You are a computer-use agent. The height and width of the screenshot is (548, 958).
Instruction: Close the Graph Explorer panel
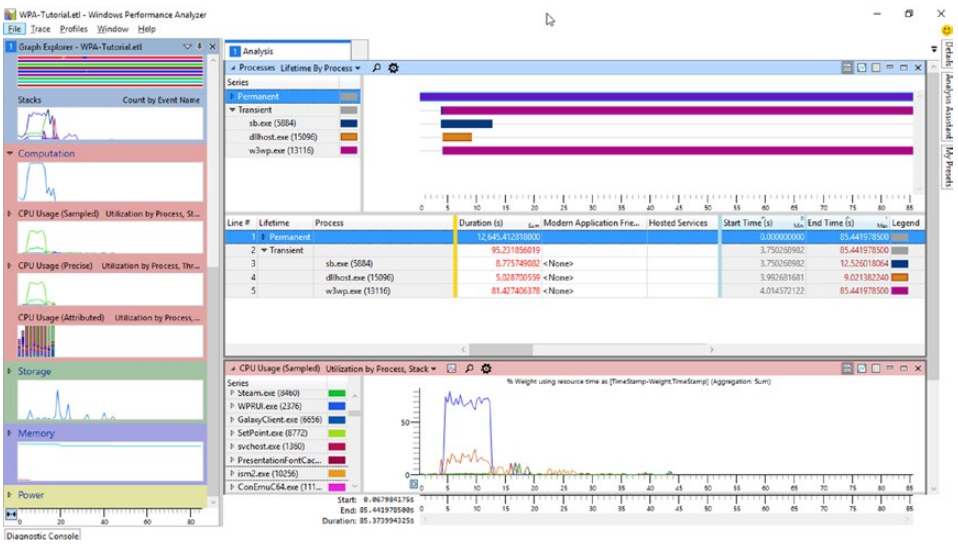[212, 46]
